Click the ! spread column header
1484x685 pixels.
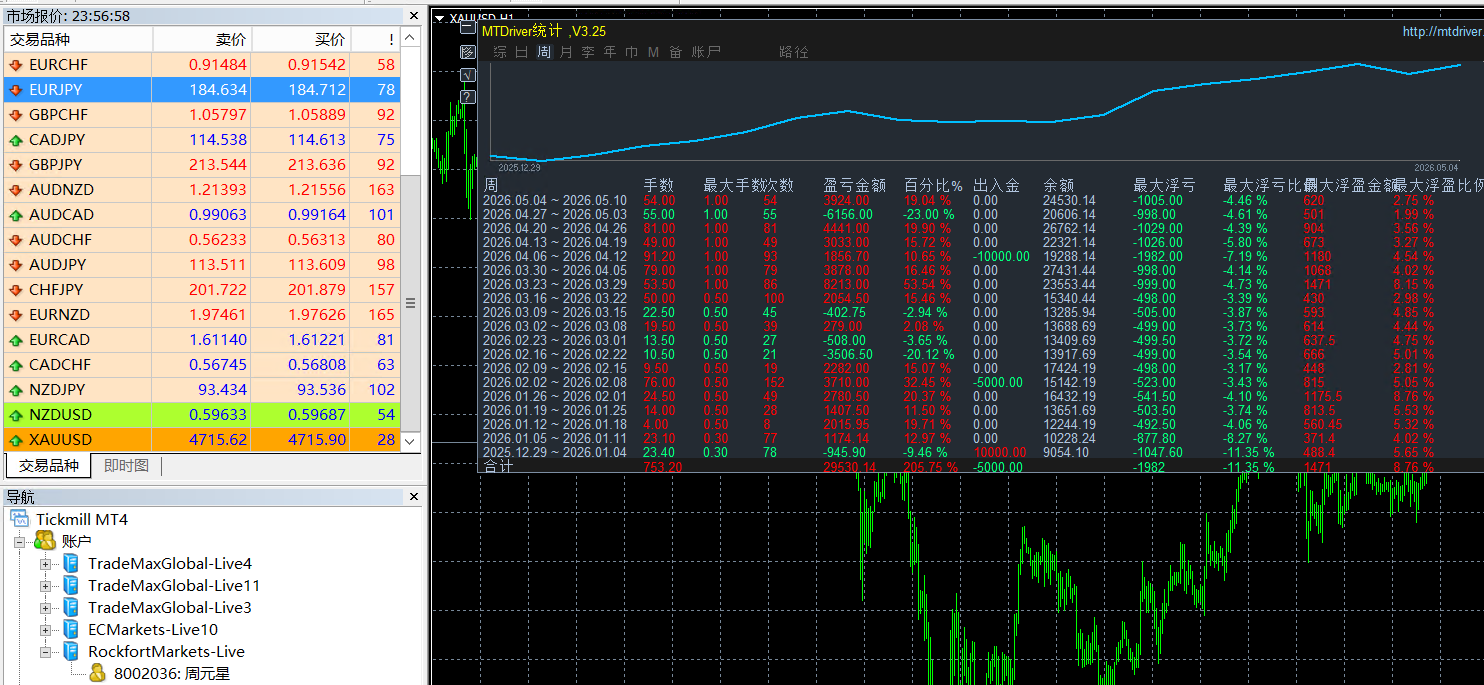375,39
